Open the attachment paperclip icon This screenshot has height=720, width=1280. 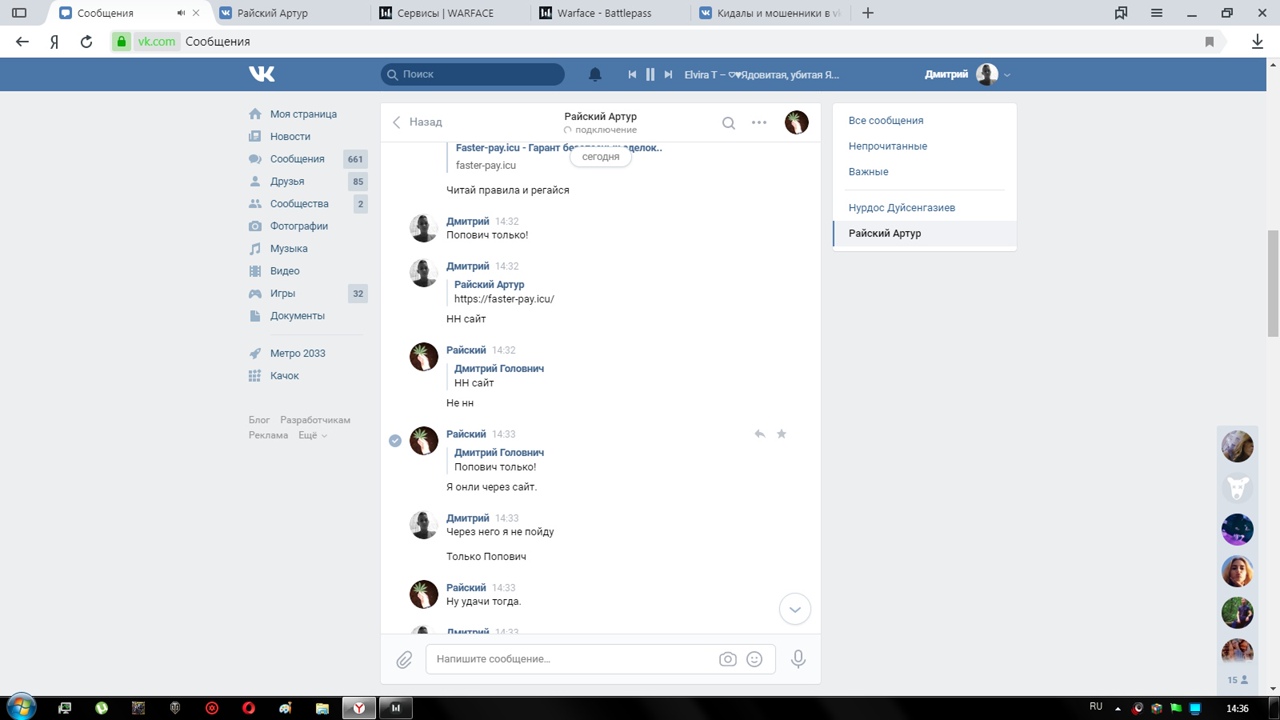[x=404, y=659]
